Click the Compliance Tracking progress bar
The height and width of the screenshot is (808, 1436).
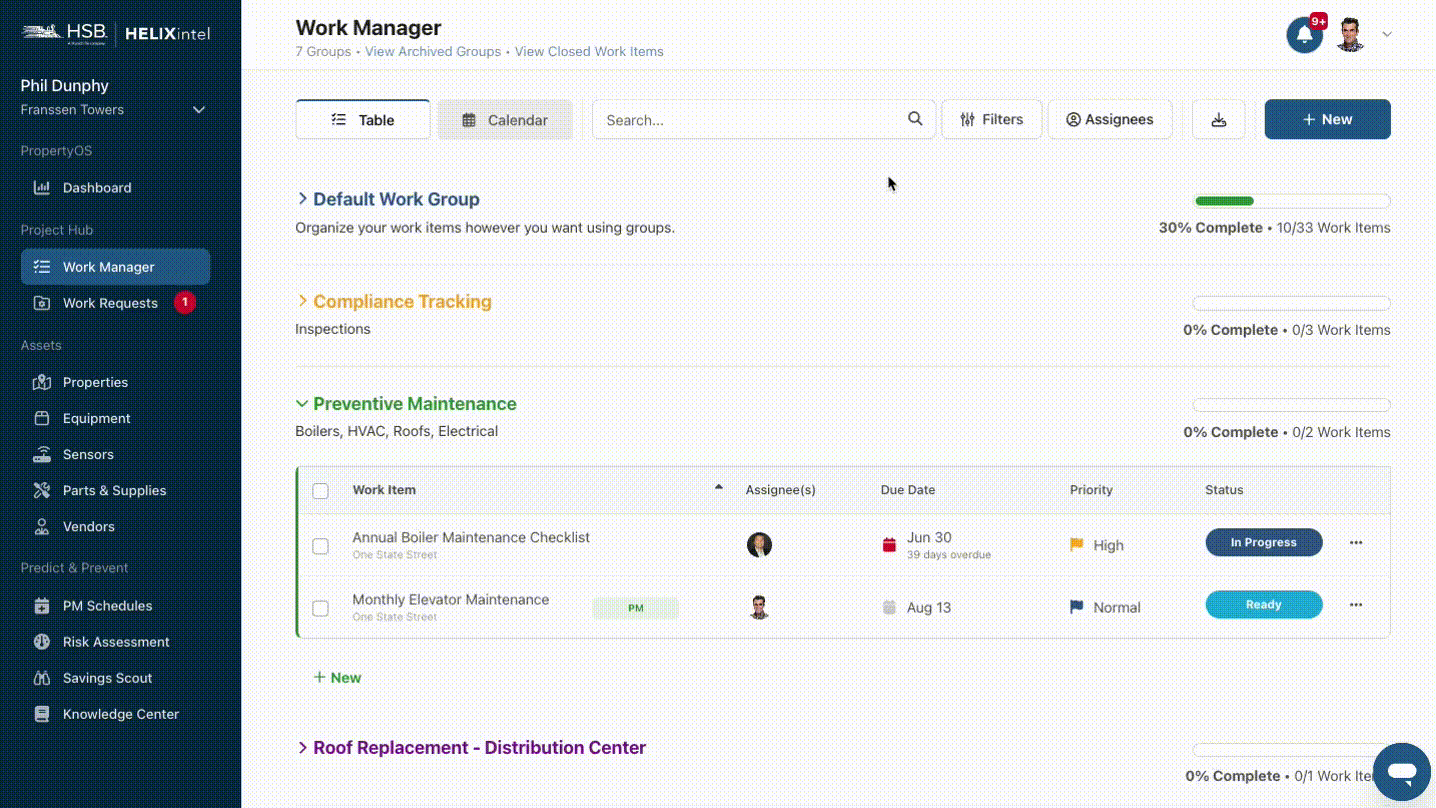1291,303
